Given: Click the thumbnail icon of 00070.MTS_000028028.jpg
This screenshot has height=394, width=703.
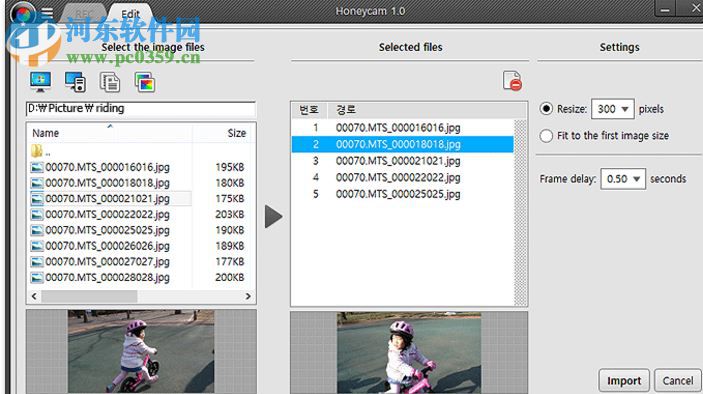Looking at the screenshot, I should pos(37,278).
